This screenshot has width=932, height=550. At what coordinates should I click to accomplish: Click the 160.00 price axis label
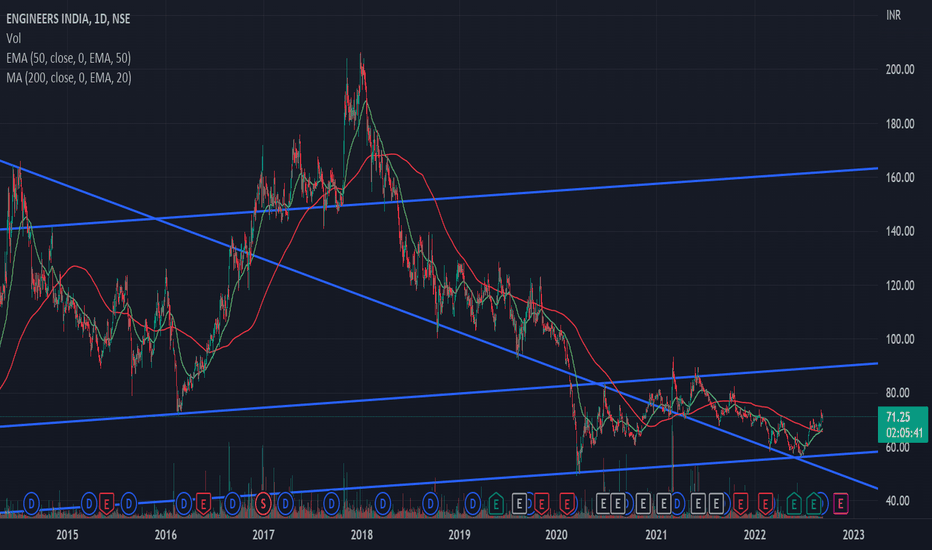[900, 177]
